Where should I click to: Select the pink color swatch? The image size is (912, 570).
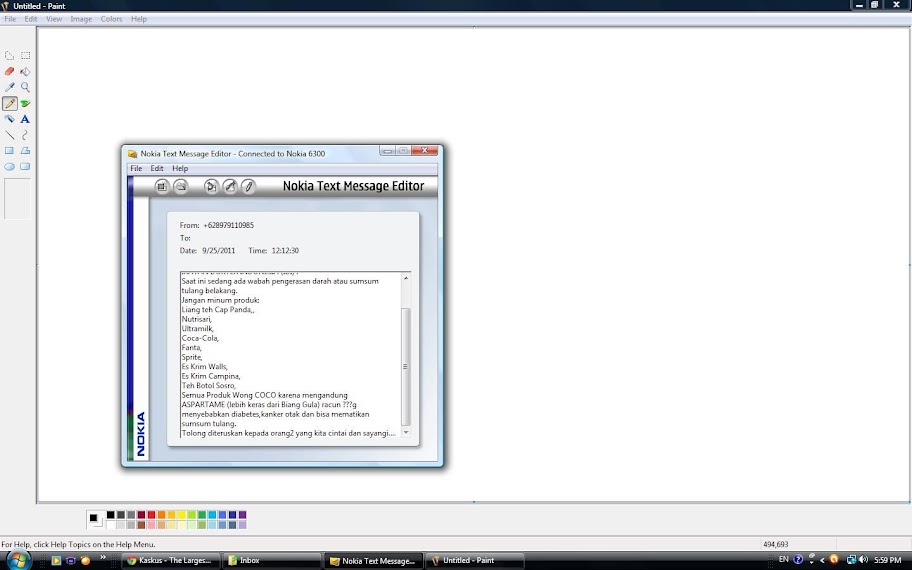click(x=151, y=525)
